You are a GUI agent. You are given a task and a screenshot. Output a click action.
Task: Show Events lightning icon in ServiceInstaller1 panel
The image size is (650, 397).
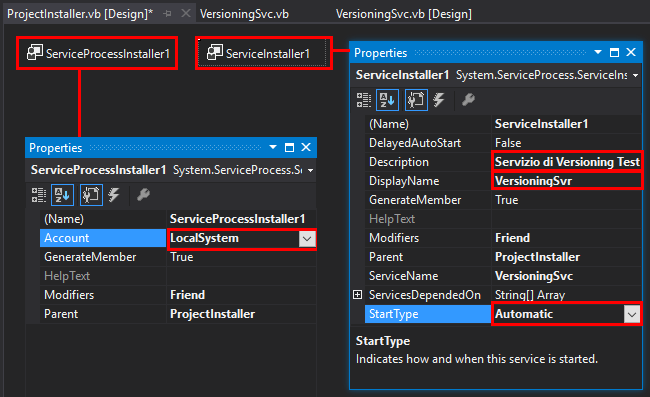click(x=439, y=100)
